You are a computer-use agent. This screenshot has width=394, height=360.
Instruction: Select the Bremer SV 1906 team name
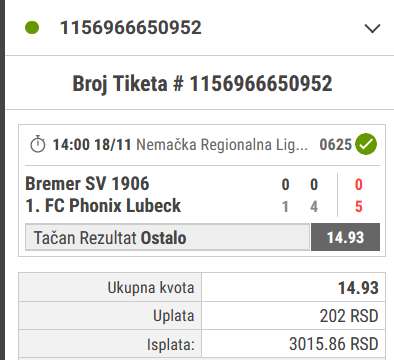tap(87, 184)
